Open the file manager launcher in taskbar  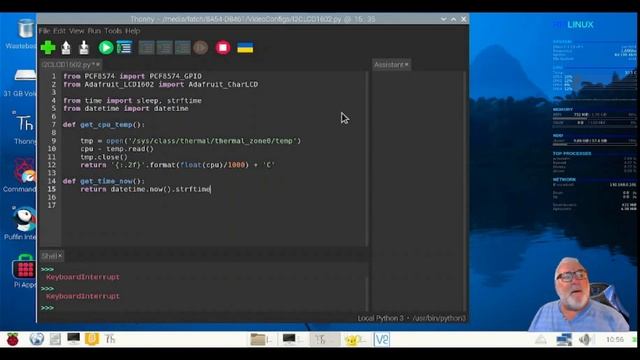click(55, 339)
